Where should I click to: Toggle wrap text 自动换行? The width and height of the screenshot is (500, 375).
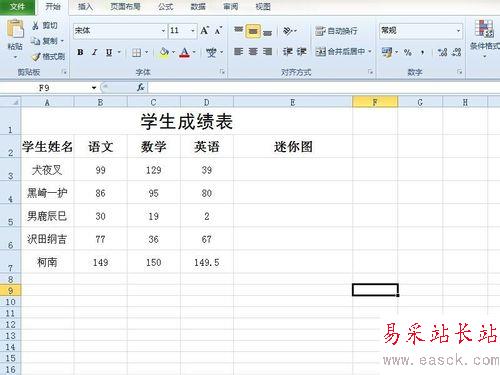(x=336, y=31)
